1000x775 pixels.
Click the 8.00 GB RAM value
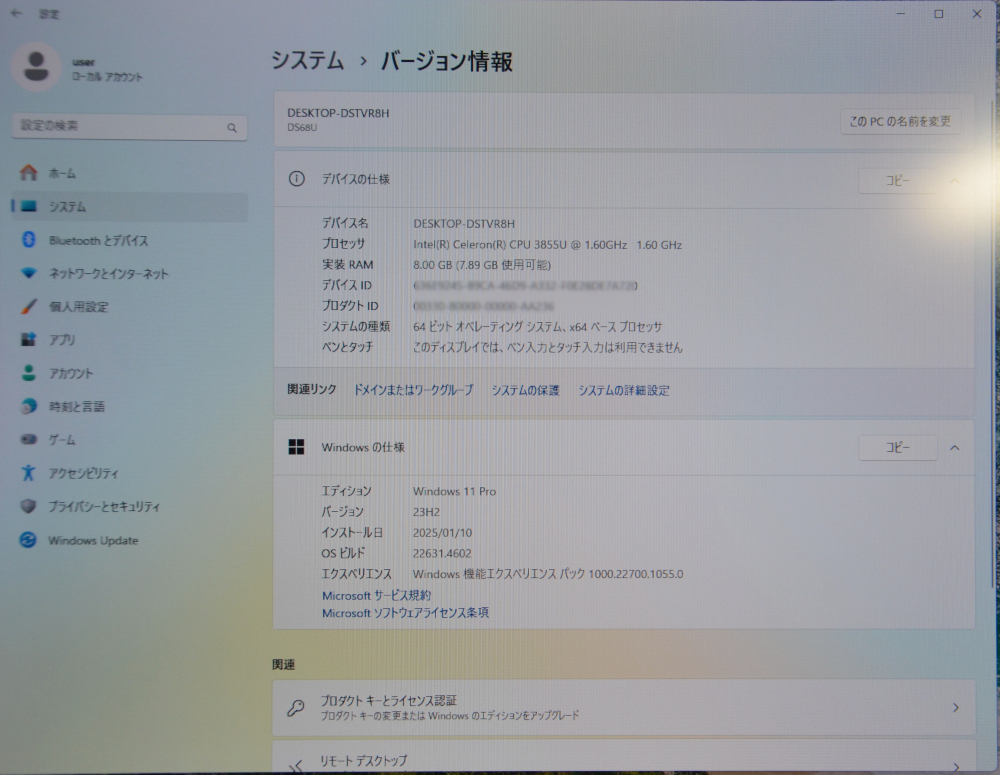482,265
